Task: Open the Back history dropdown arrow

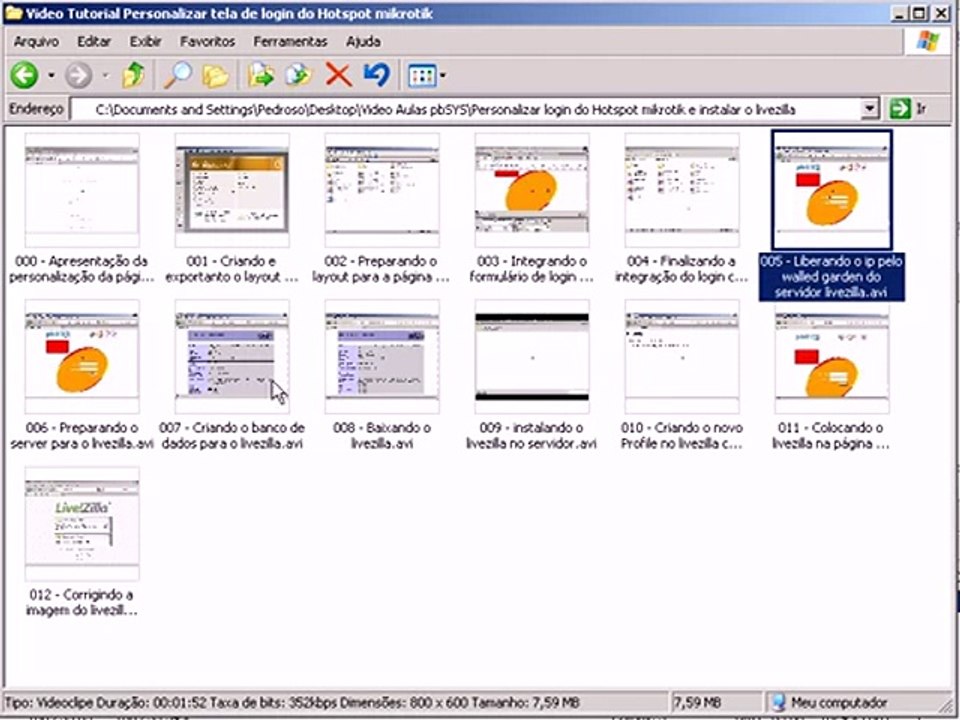Action: point(51,76)
